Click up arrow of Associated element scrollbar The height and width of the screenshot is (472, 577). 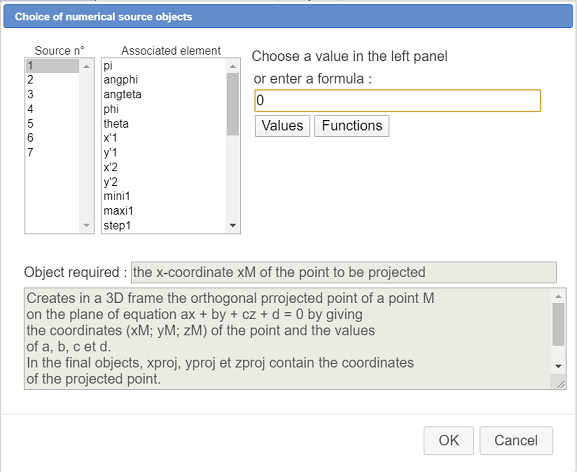[x=233, y=66]
